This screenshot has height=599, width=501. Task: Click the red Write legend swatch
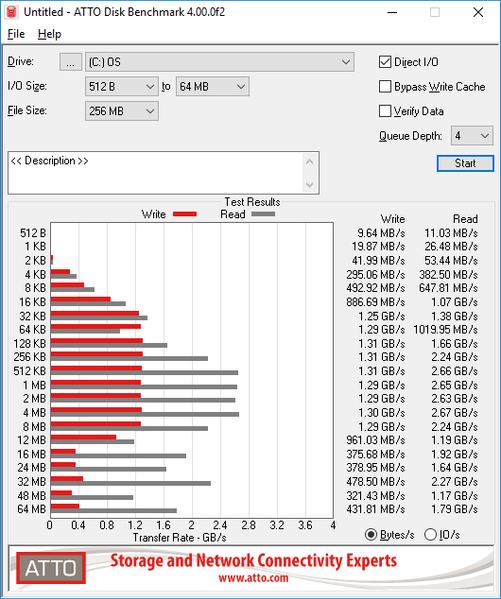(x=185, y=214)
